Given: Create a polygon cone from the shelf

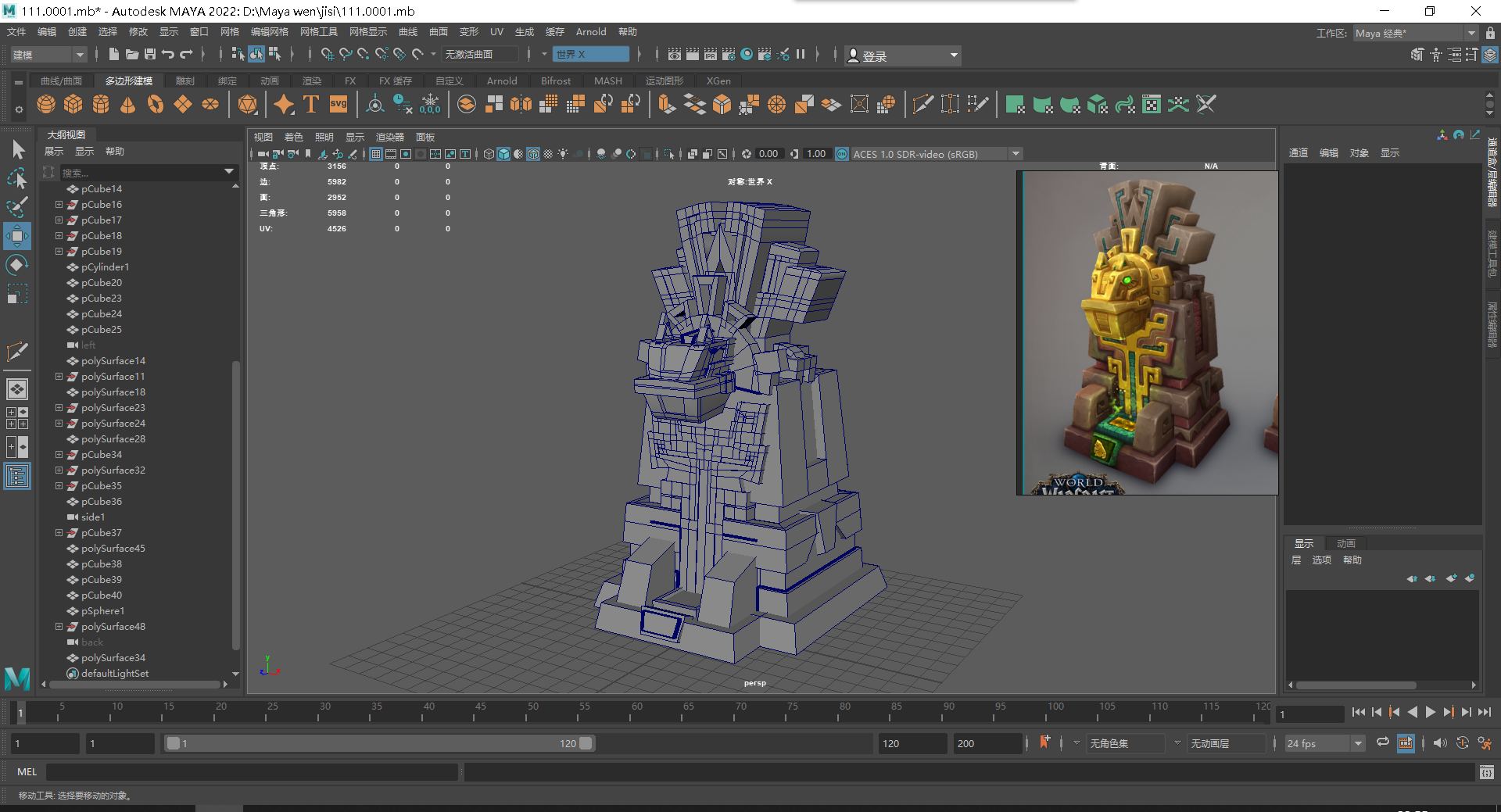Looking at the screenshot, I should [x=128, y=104].
